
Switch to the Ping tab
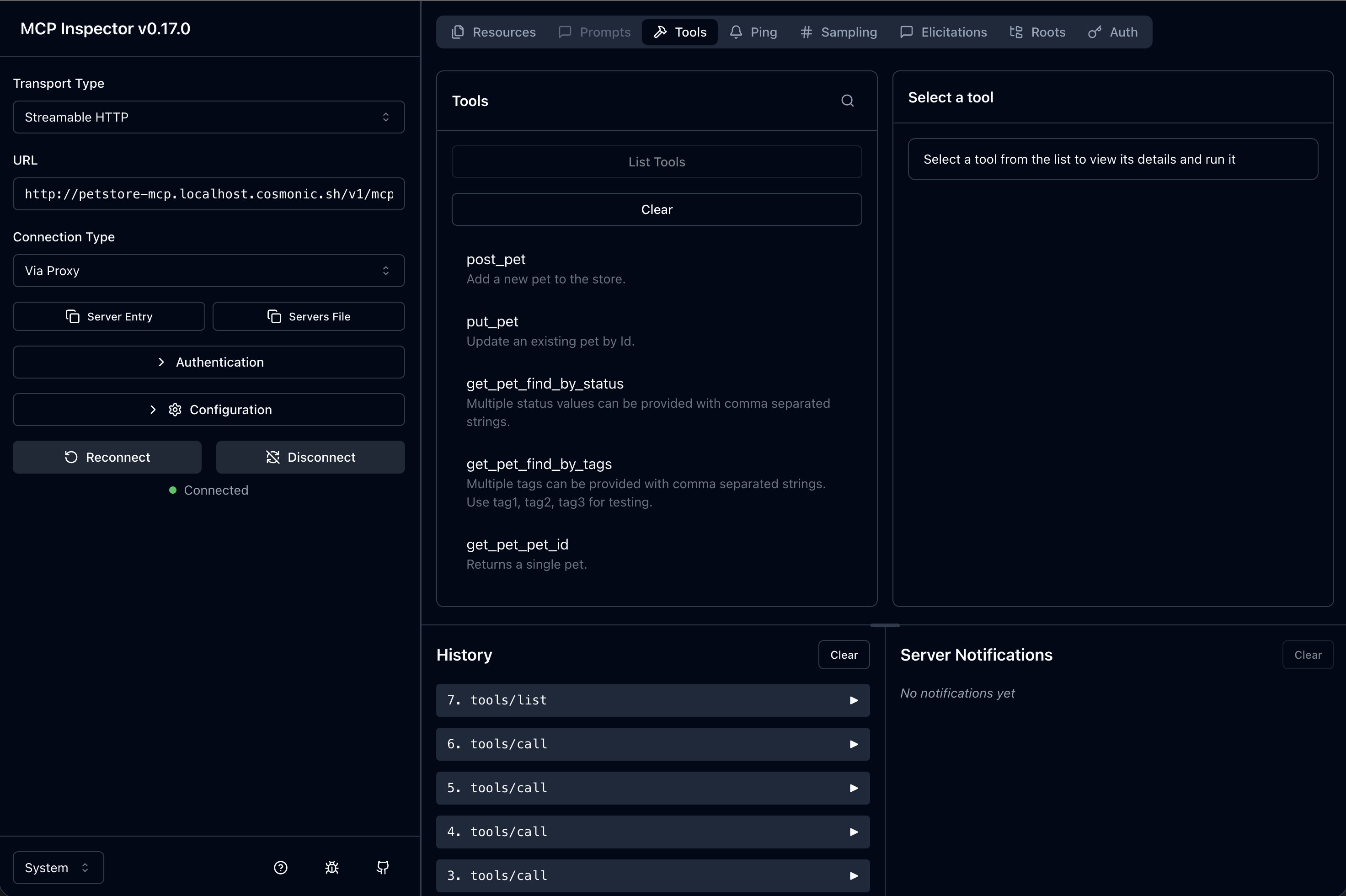(x=753, y=32)
